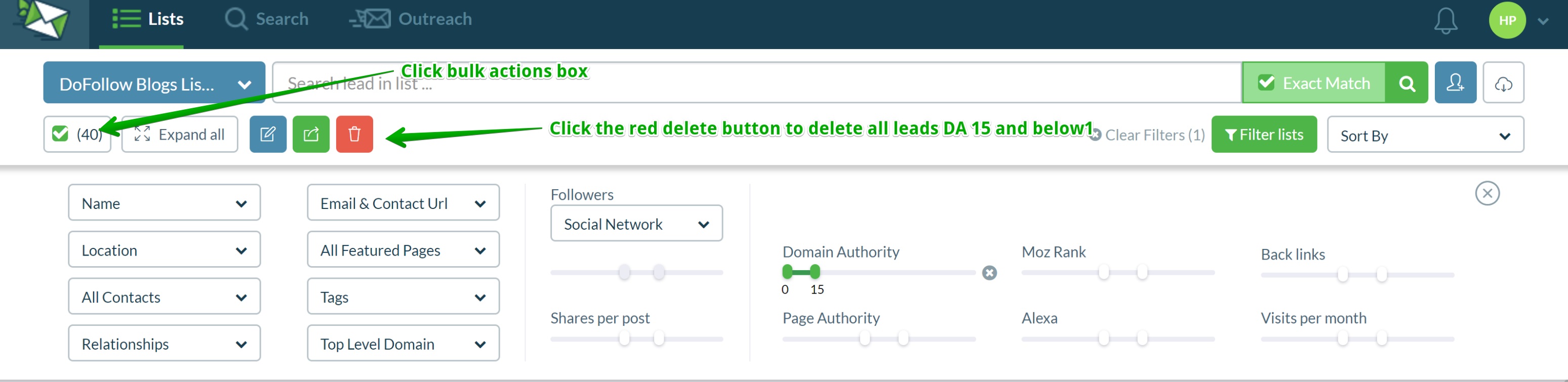The height and width of the screenshot is (382, 1568).
Task: Toggle the Exact Match checkbox
Action: coord(1266,83)
